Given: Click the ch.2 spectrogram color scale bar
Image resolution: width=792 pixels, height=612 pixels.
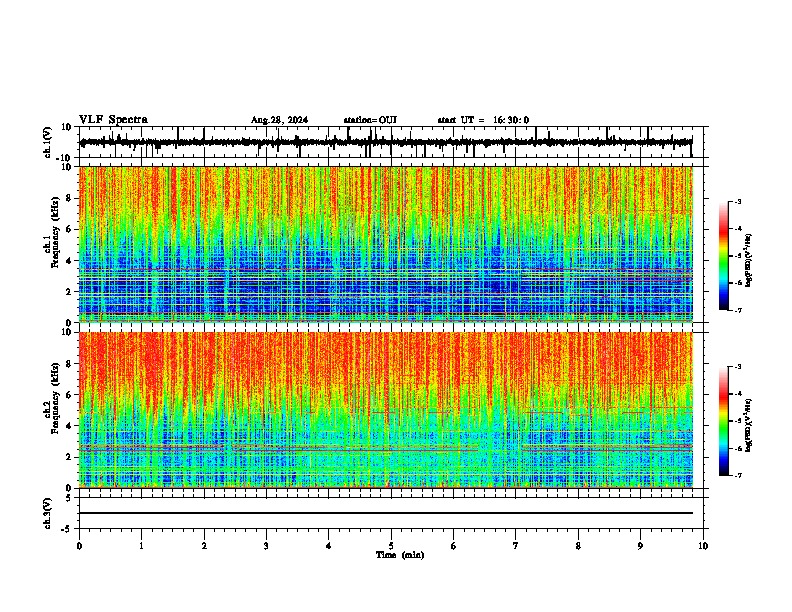Looking at the screenshot, I should 724,421.
